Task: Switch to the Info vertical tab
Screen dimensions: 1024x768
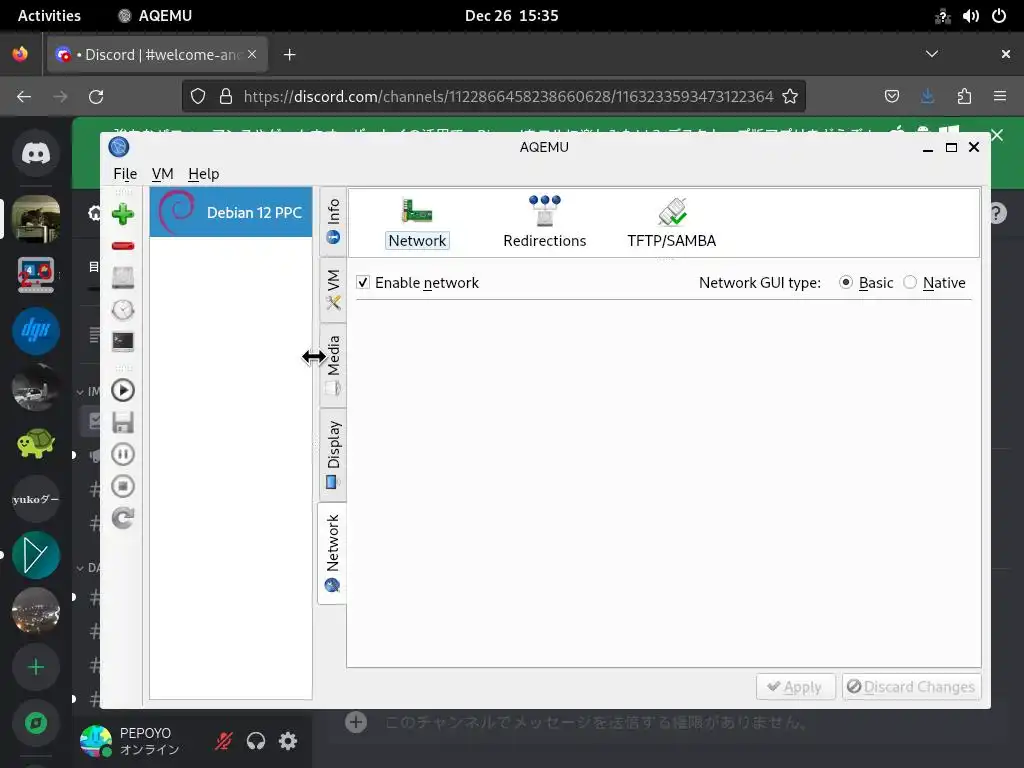Action: tap(333, 221)
